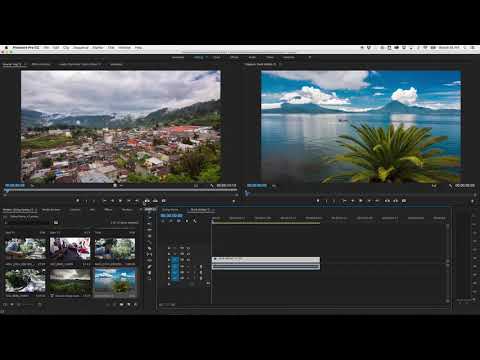Image resolution: width=480 pixels, height=360 pixels.
Task: Toggle Linked Selection in Timeline header
Action: 179,221
